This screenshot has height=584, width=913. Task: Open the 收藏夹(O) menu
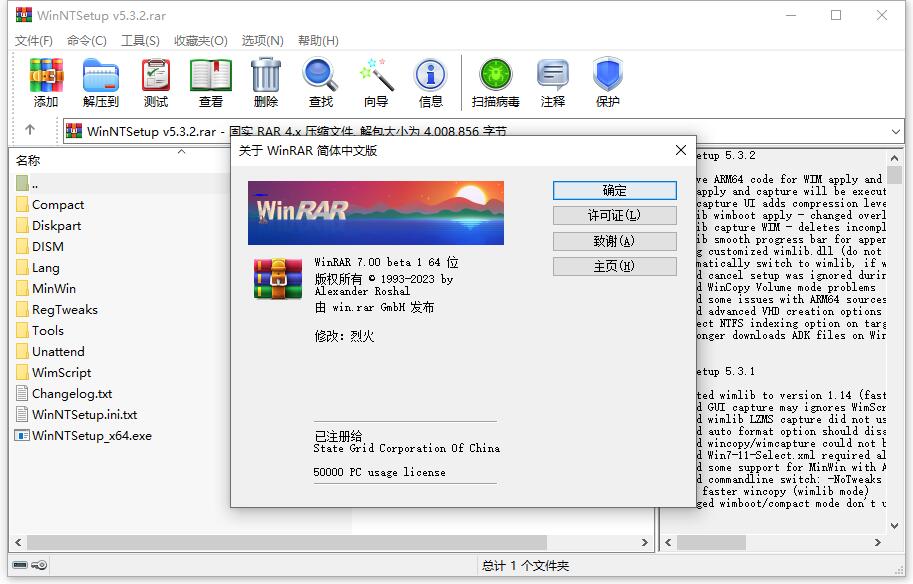click(201, 40)
